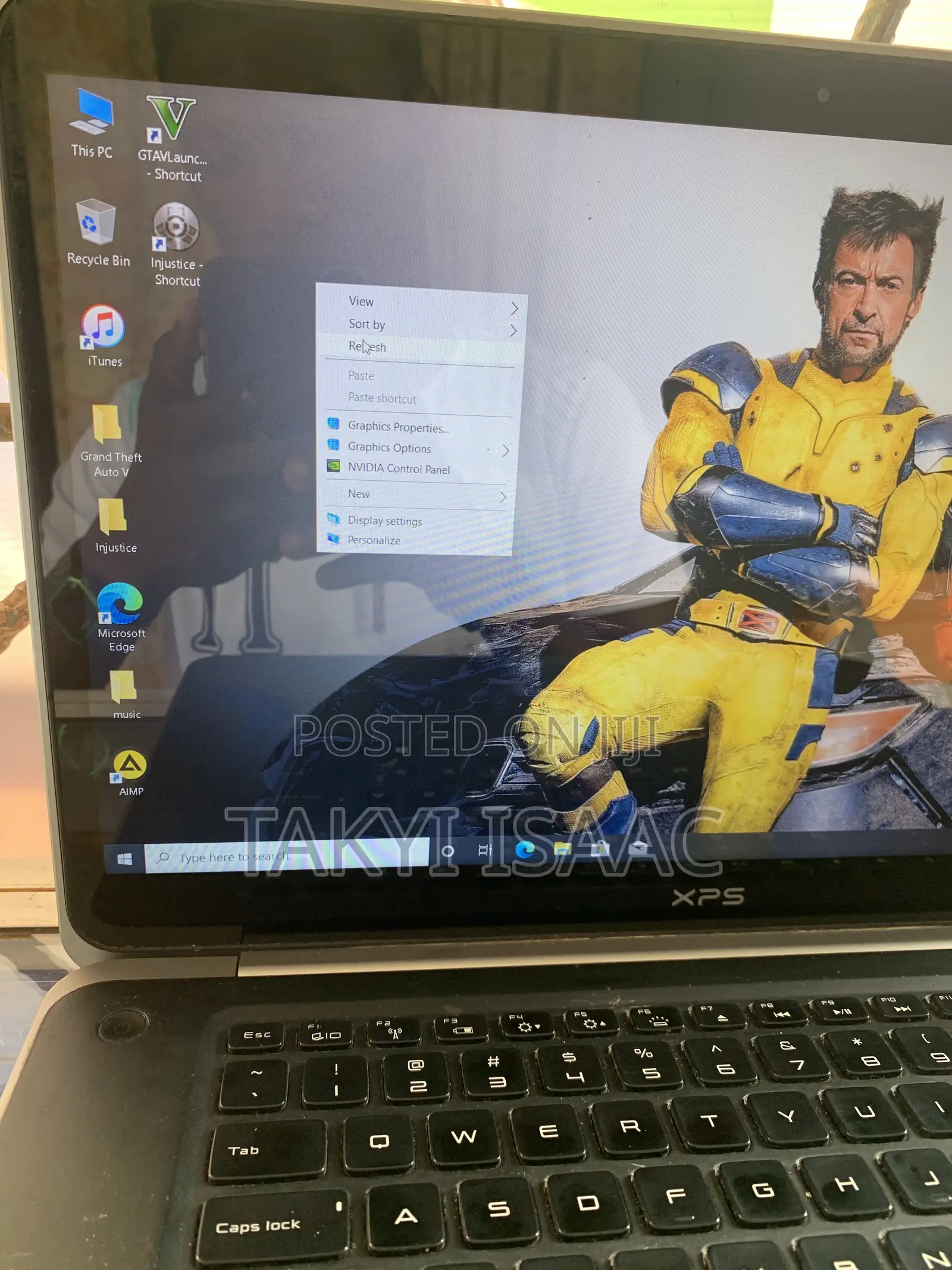Select the This PC desktop icon
This screenshot has width=952, height=1270.
tap(92, 123)
